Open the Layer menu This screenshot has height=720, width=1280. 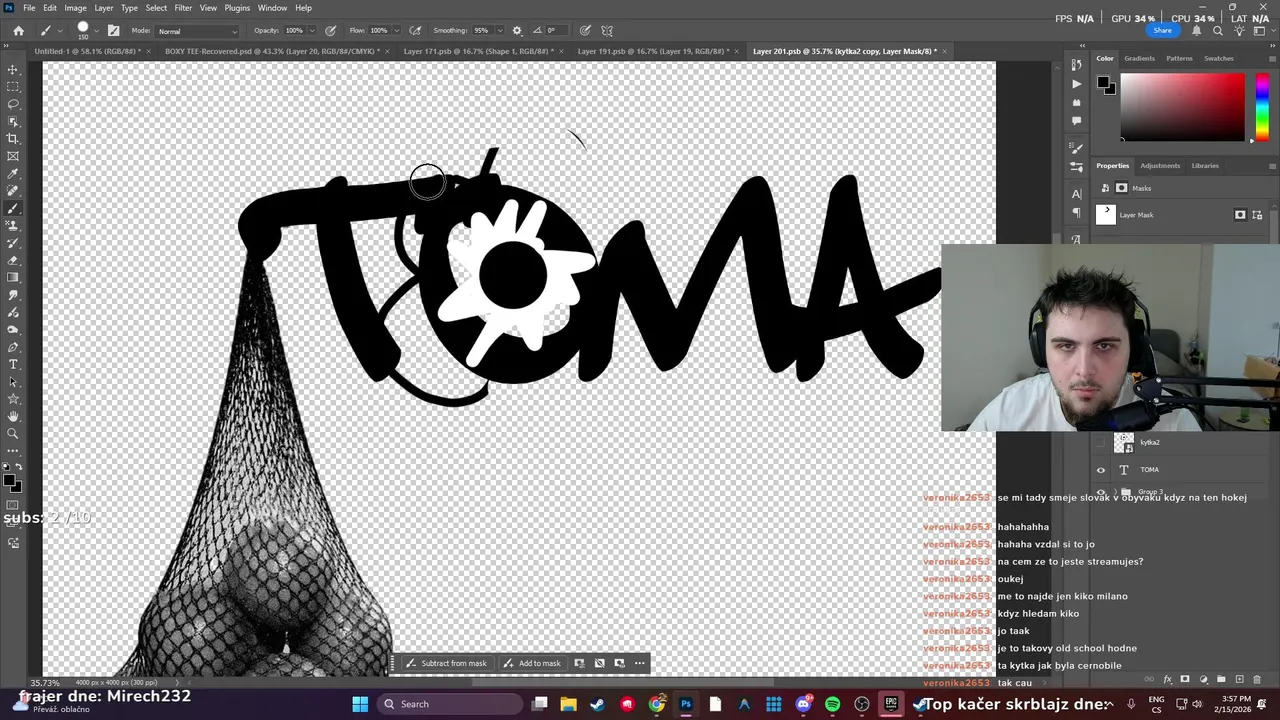pos(104,8)
